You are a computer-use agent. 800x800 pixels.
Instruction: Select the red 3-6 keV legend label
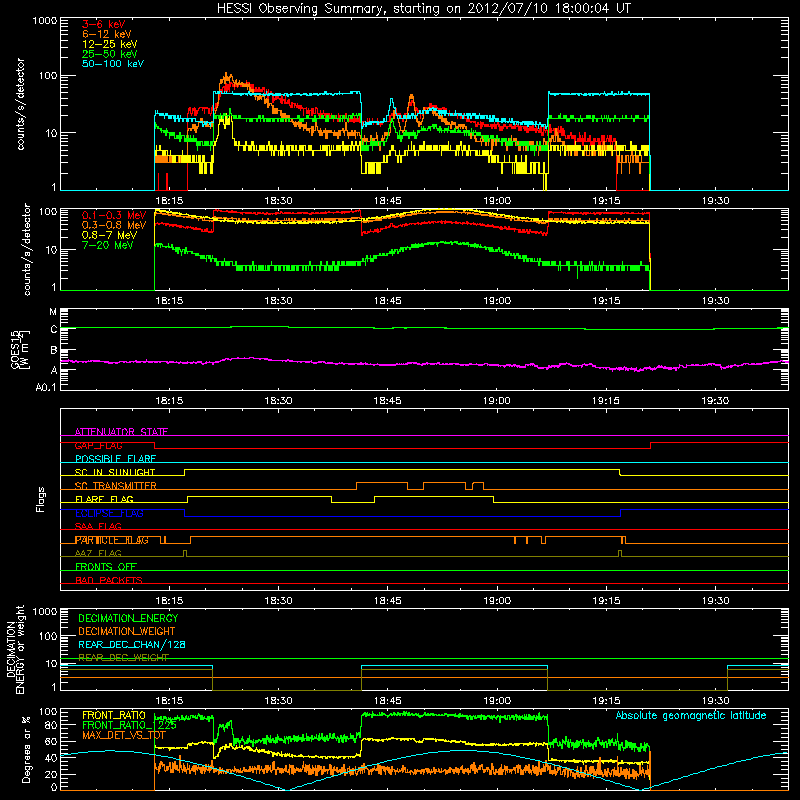[x=104, y=24]
